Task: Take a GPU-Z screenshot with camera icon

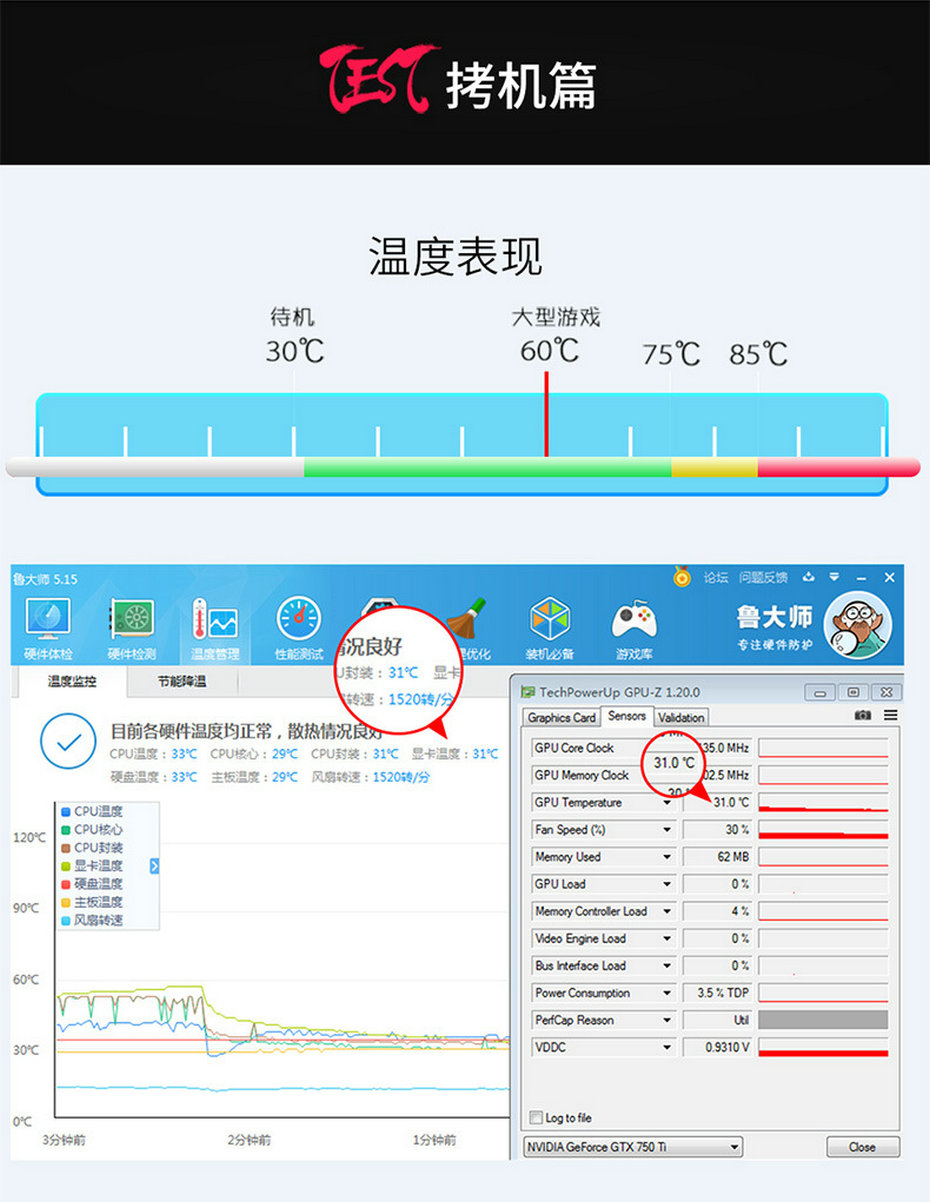Action: (x=863, y=716)
